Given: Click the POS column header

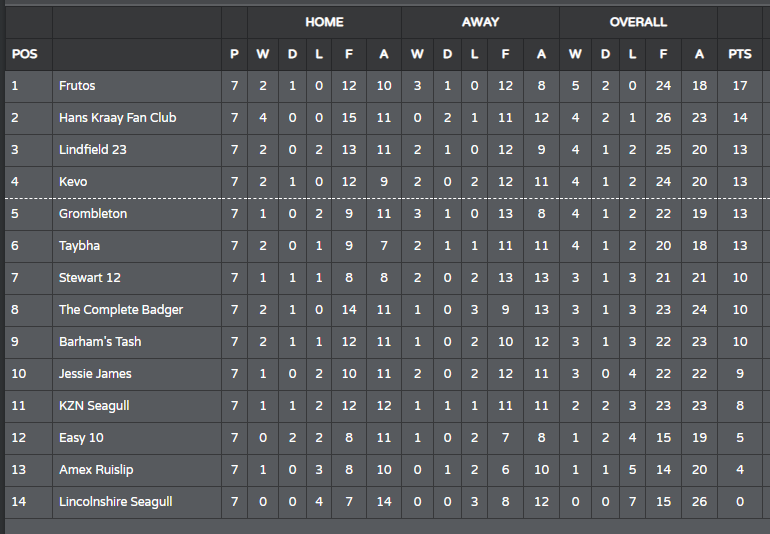Looking at the screenshot, I should [x=25, y=54].
